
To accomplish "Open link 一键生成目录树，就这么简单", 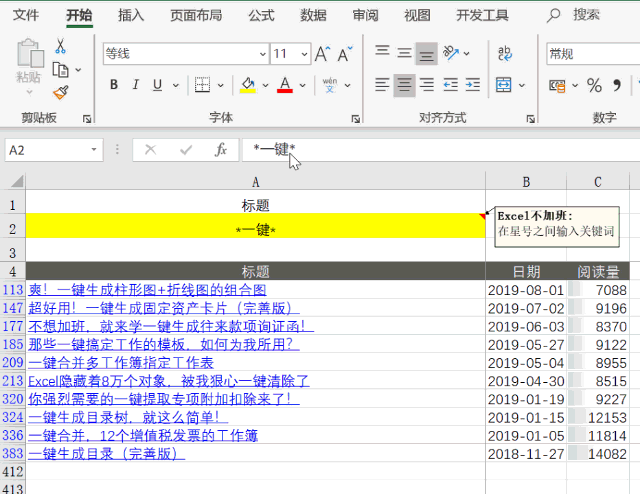I will [128, 417].
